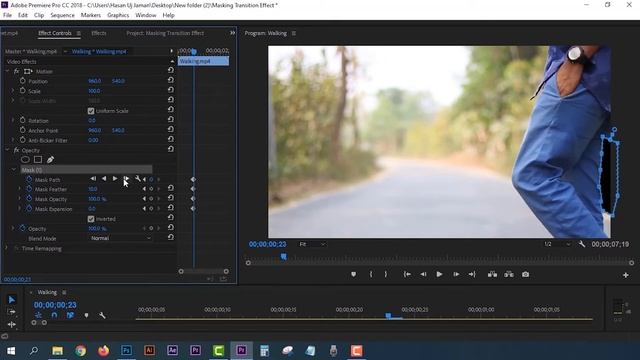Open Program monitor wrench settings
Viewport: 640px width, 360px height.
pyautogui.click(x=582, y=244)
